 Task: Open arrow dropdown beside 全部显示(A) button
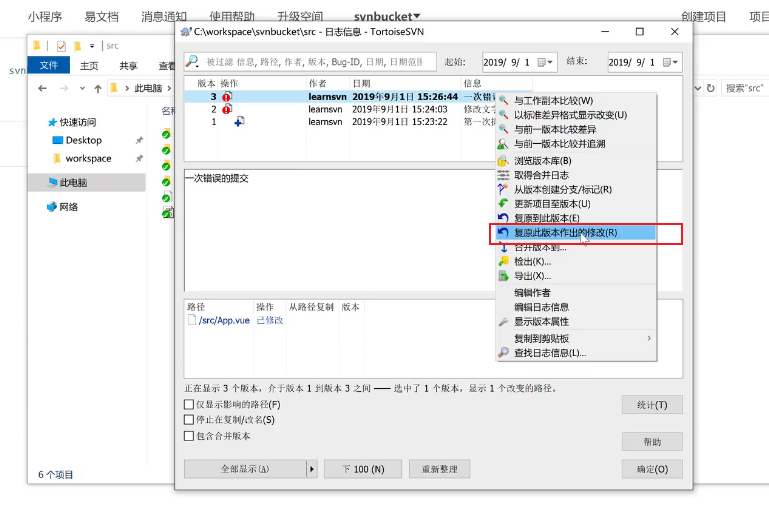tap(312, 469)
